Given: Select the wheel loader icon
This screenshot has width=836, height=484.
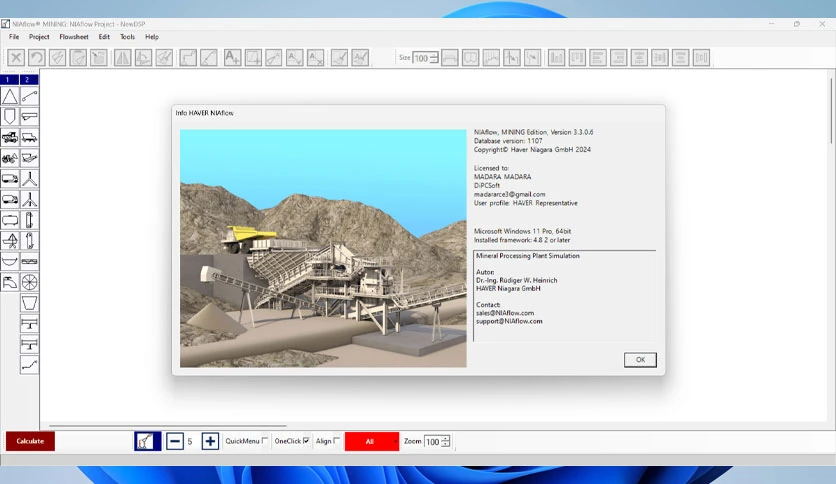Looking at the screenshot, I should coord(10,158).
